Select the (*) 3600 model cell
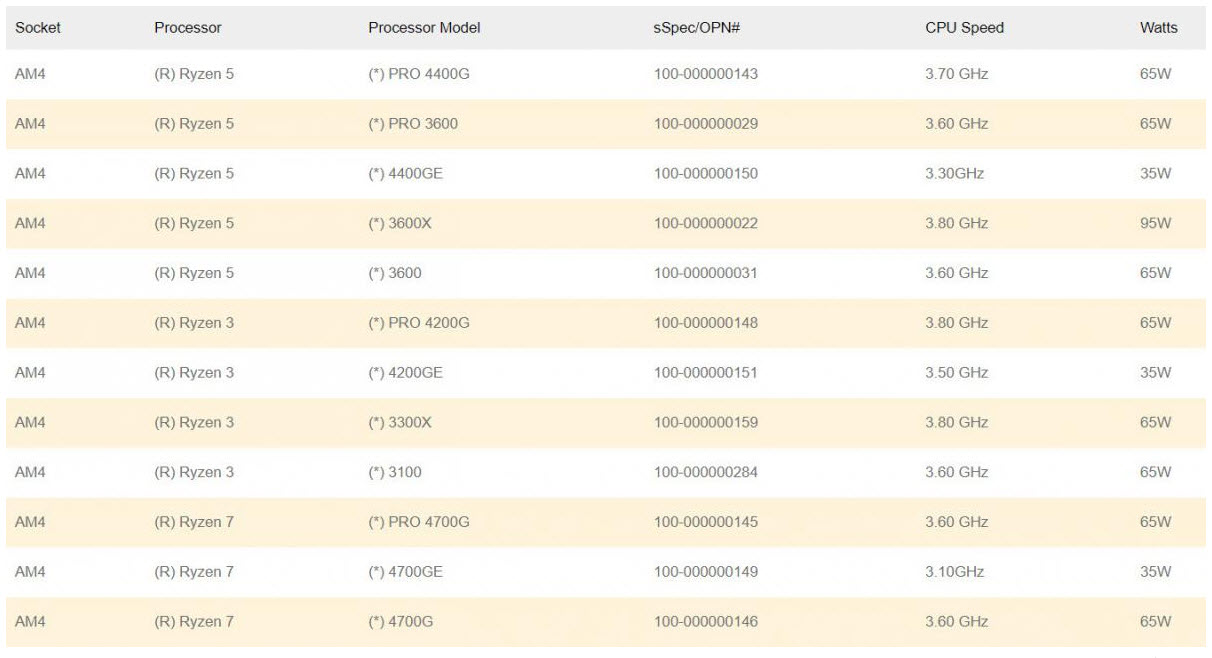This screenshot has height=658, width=1212. click(395, 273)
